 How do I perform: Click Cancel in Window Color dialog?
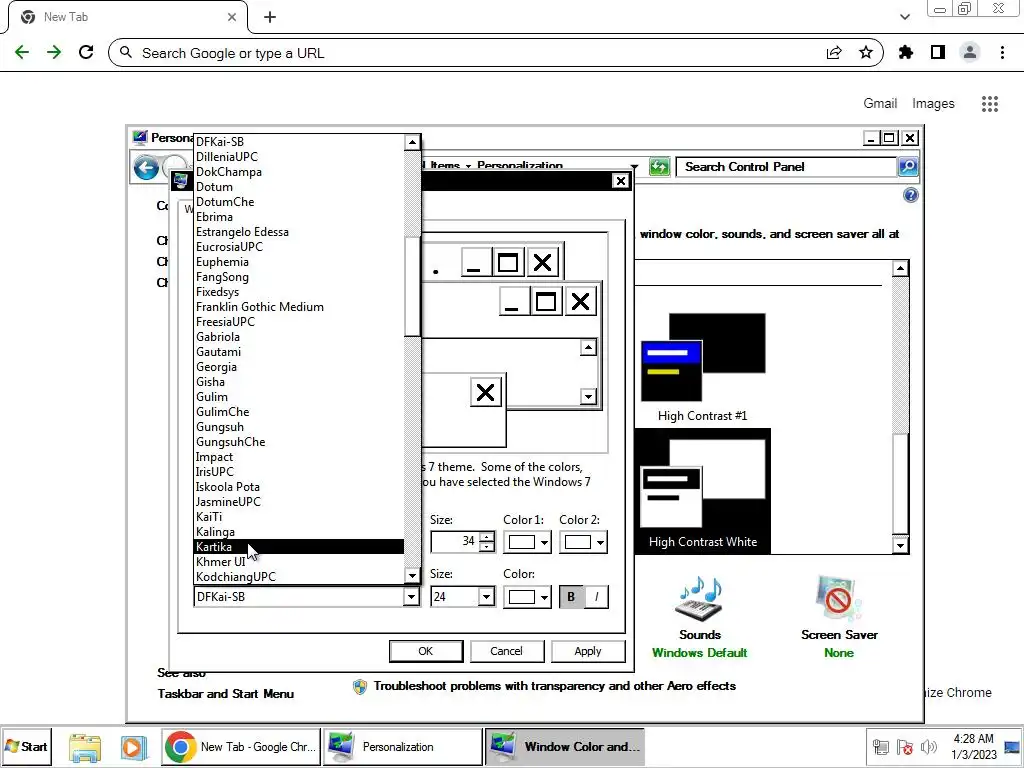(506, 651)
